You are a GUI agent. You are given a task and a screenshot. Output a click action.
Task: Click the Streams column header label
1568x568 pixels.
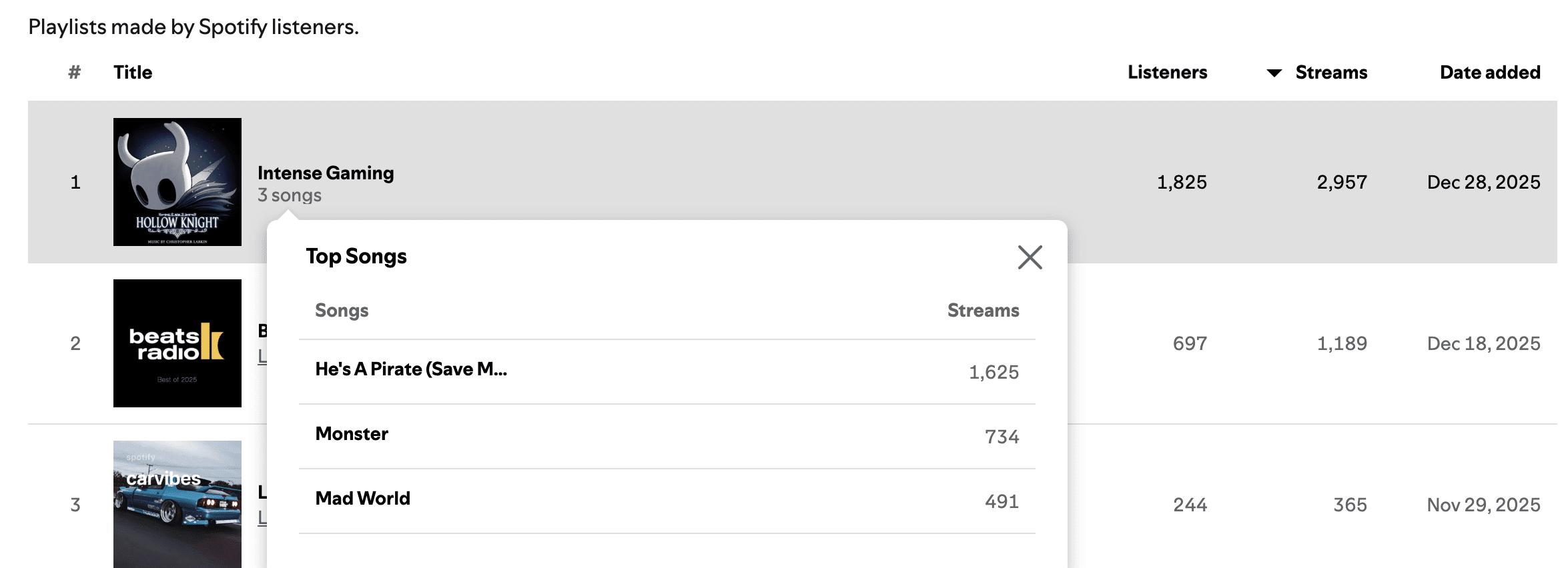1331,73
